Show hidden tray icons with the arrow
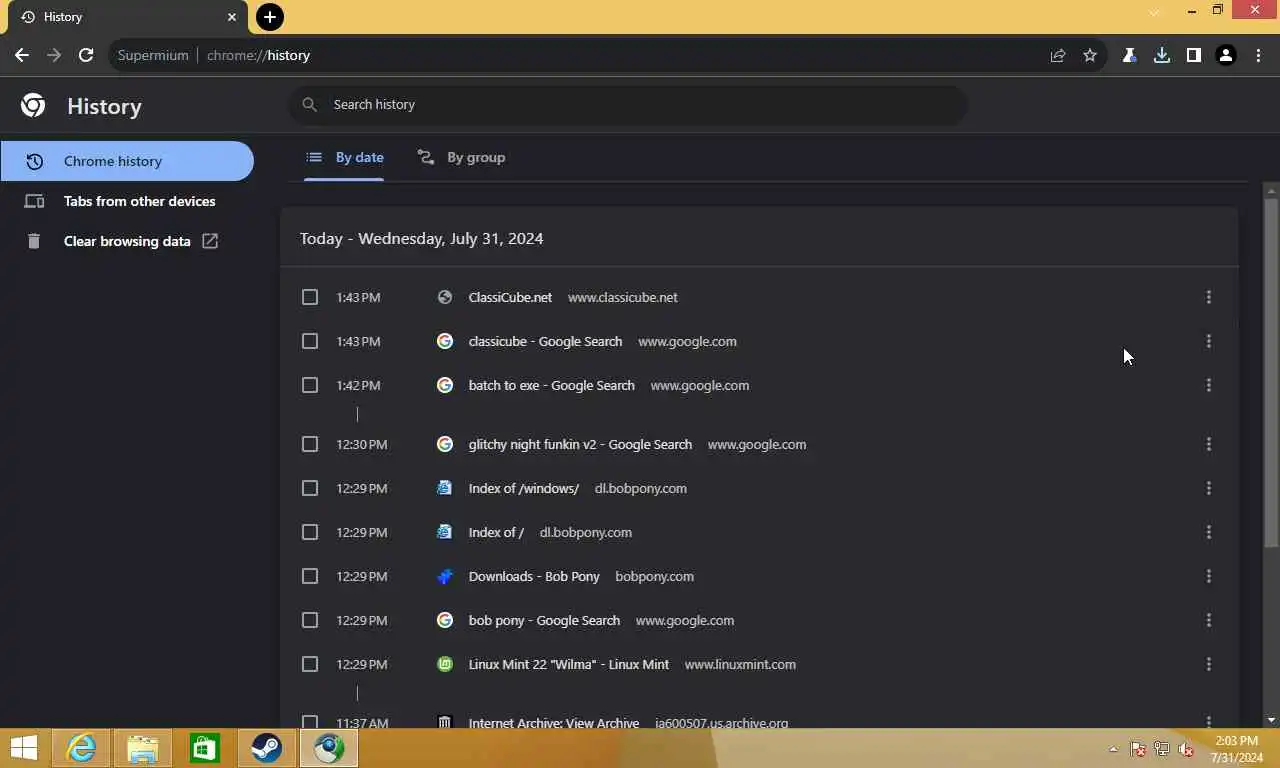Image resolution: width=1280 pixels, height=768 pixels. [x=1113, y=749]
